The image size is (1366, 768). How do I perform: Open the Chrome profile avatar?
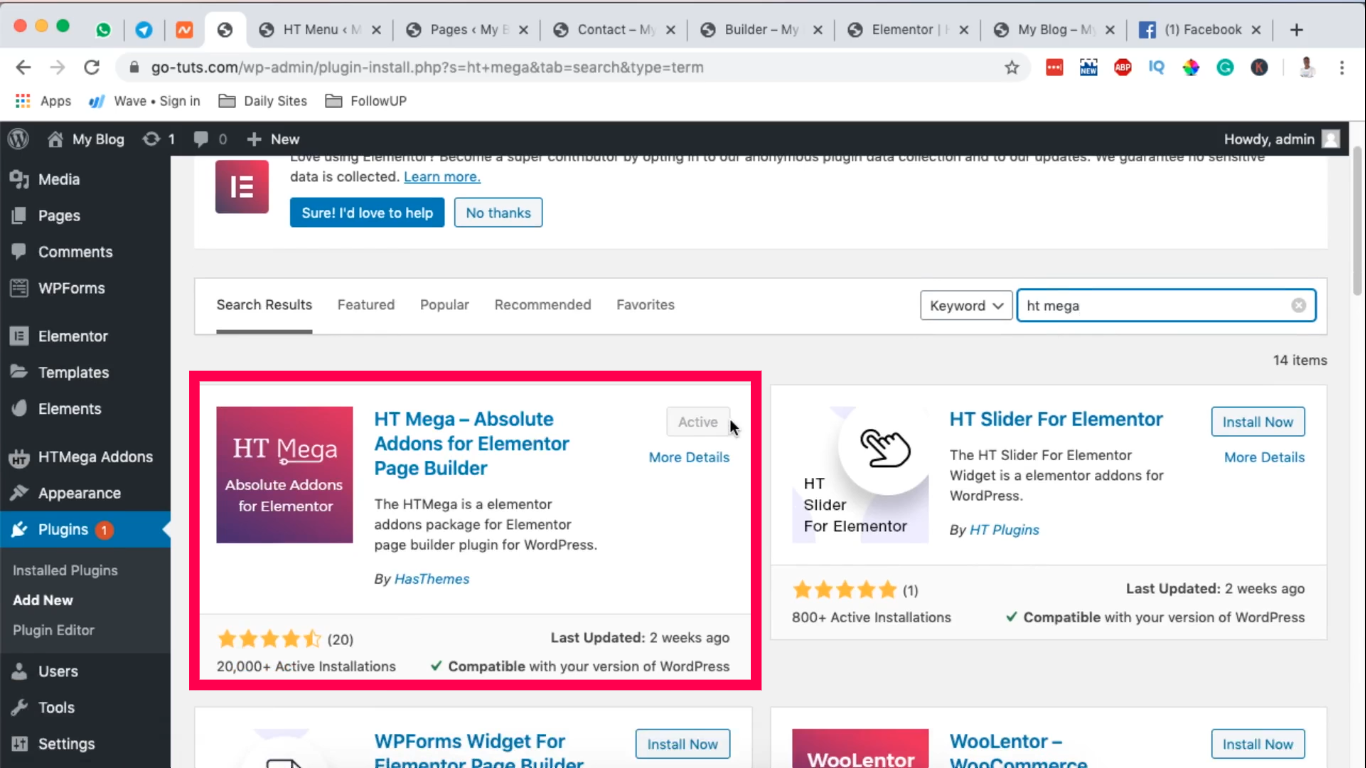point(1306,67)
